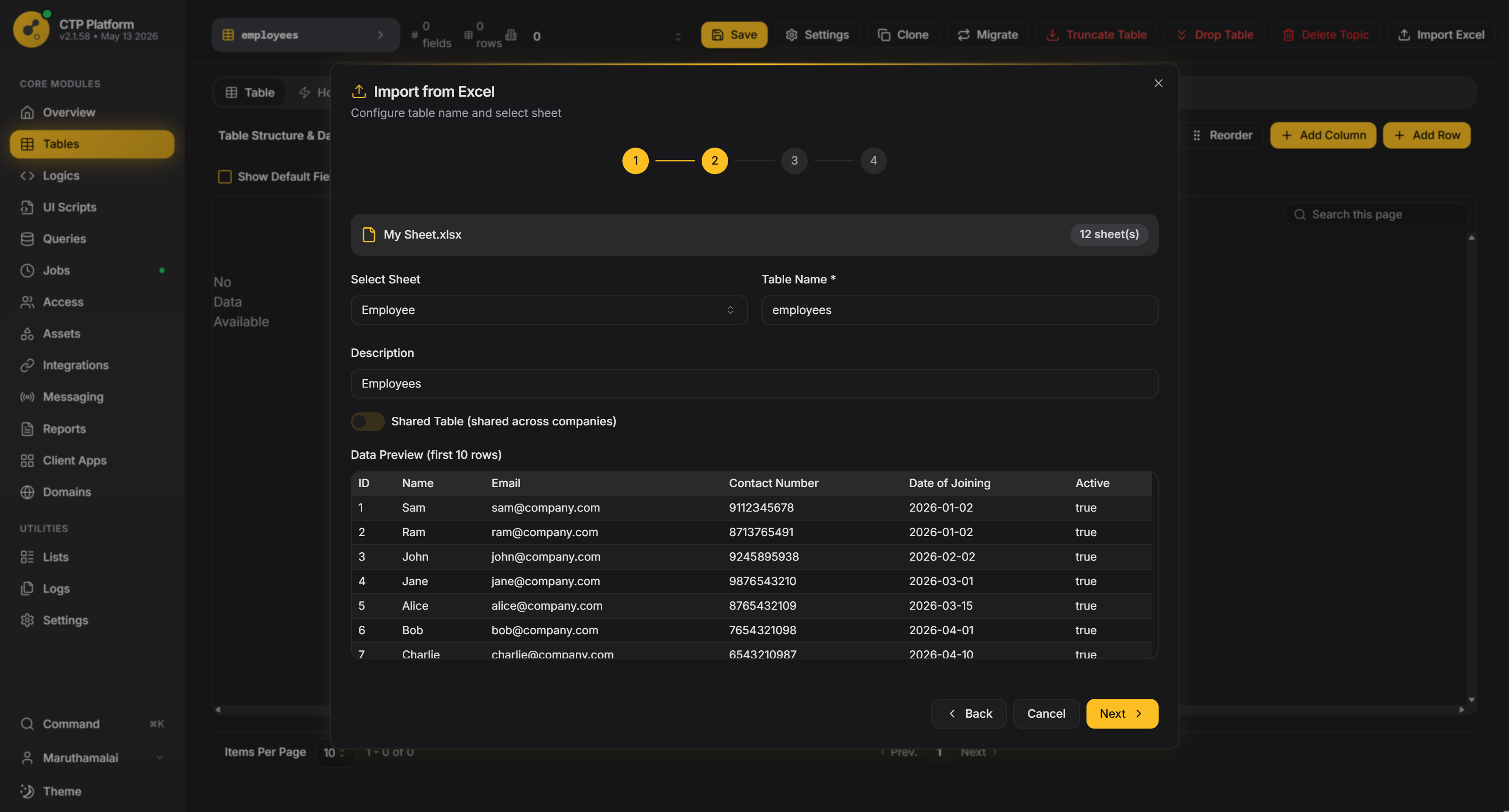Click Truncate Table

click(x=1096, y=34)
